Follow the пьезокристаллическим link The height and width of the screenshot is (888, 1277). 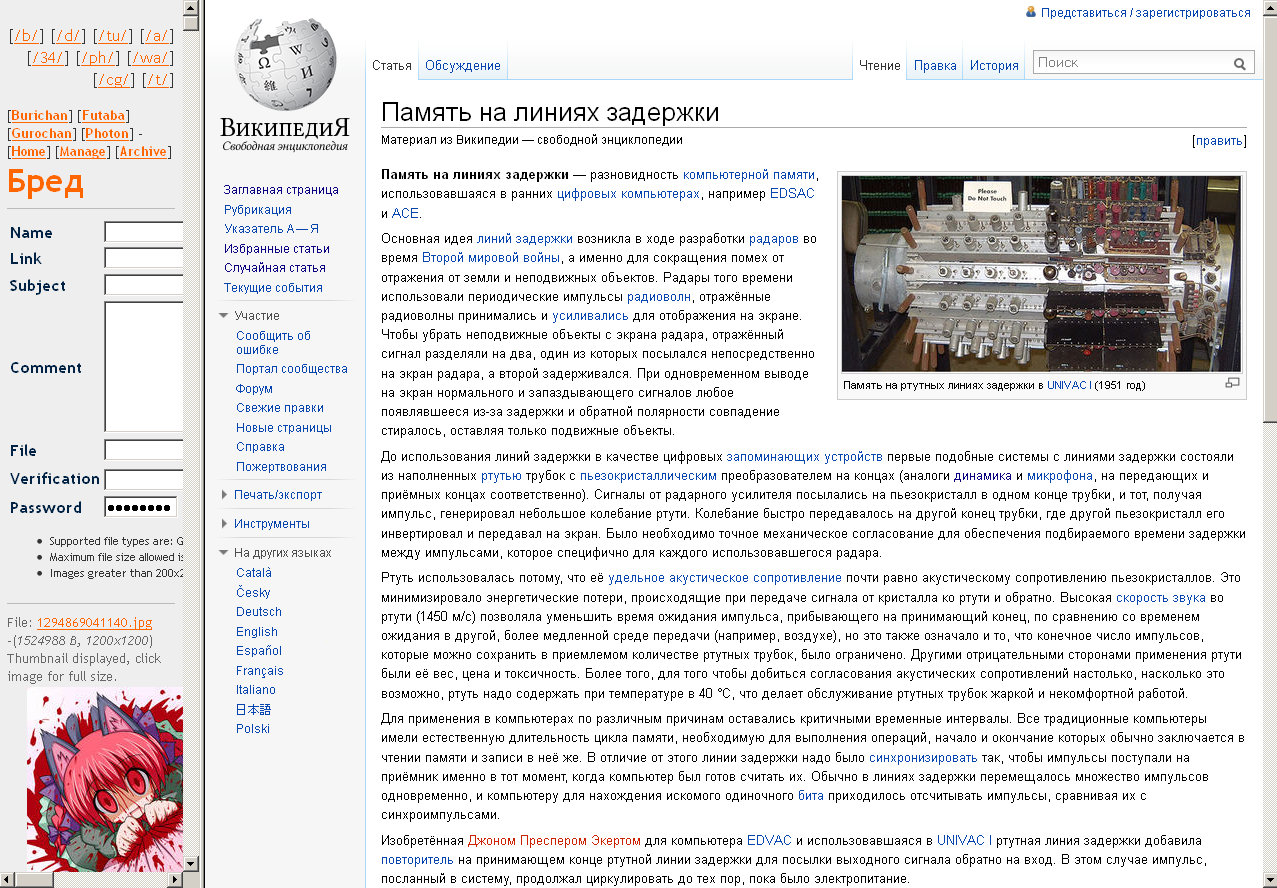pos(648,476)
